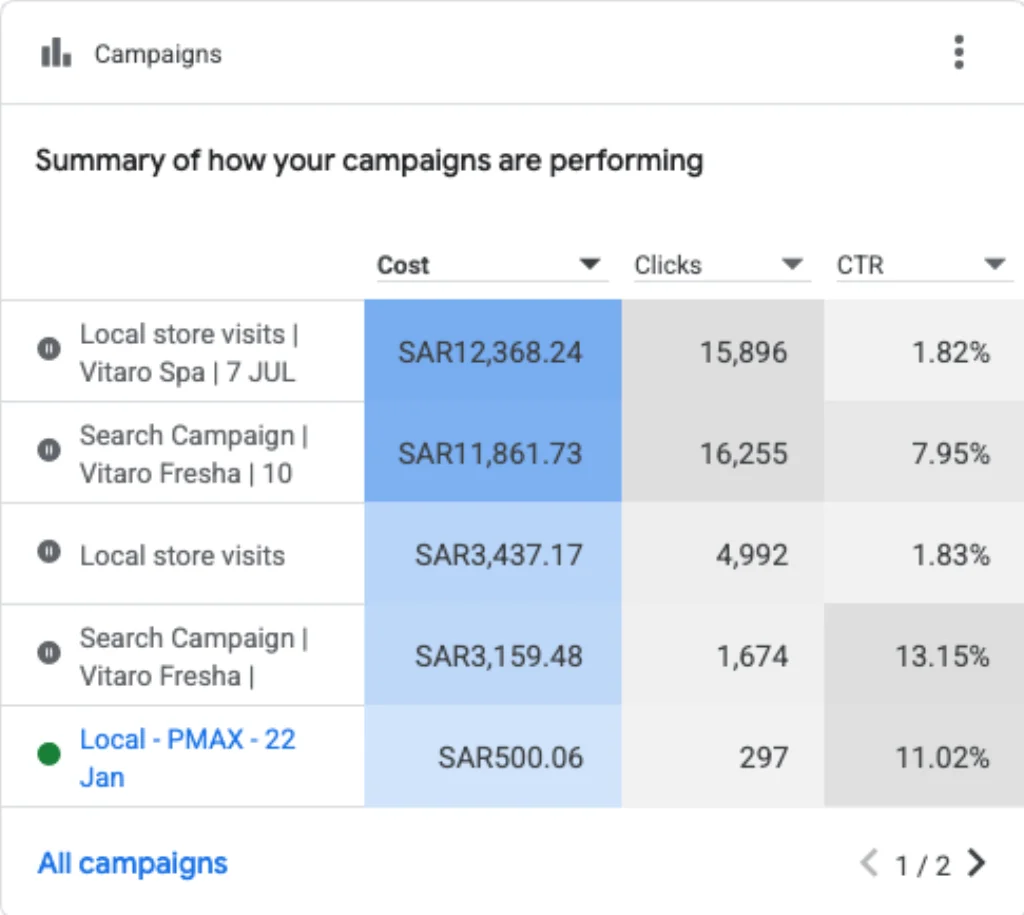
Task: Select the Campaigns card title
Action: click(x=158, y=54)
